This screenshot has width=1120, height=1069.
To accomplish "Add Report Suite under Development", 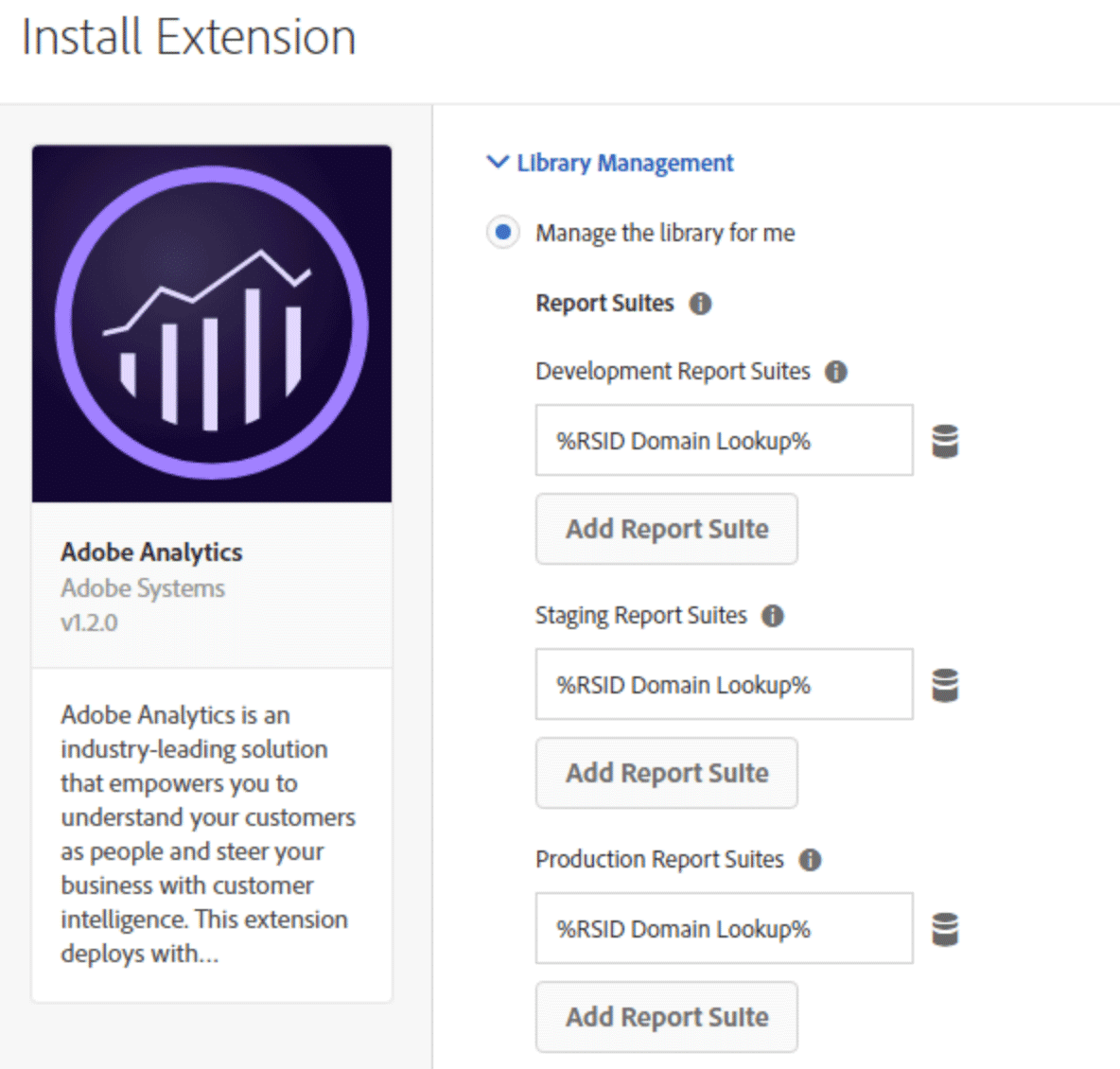I will (667, 529).
